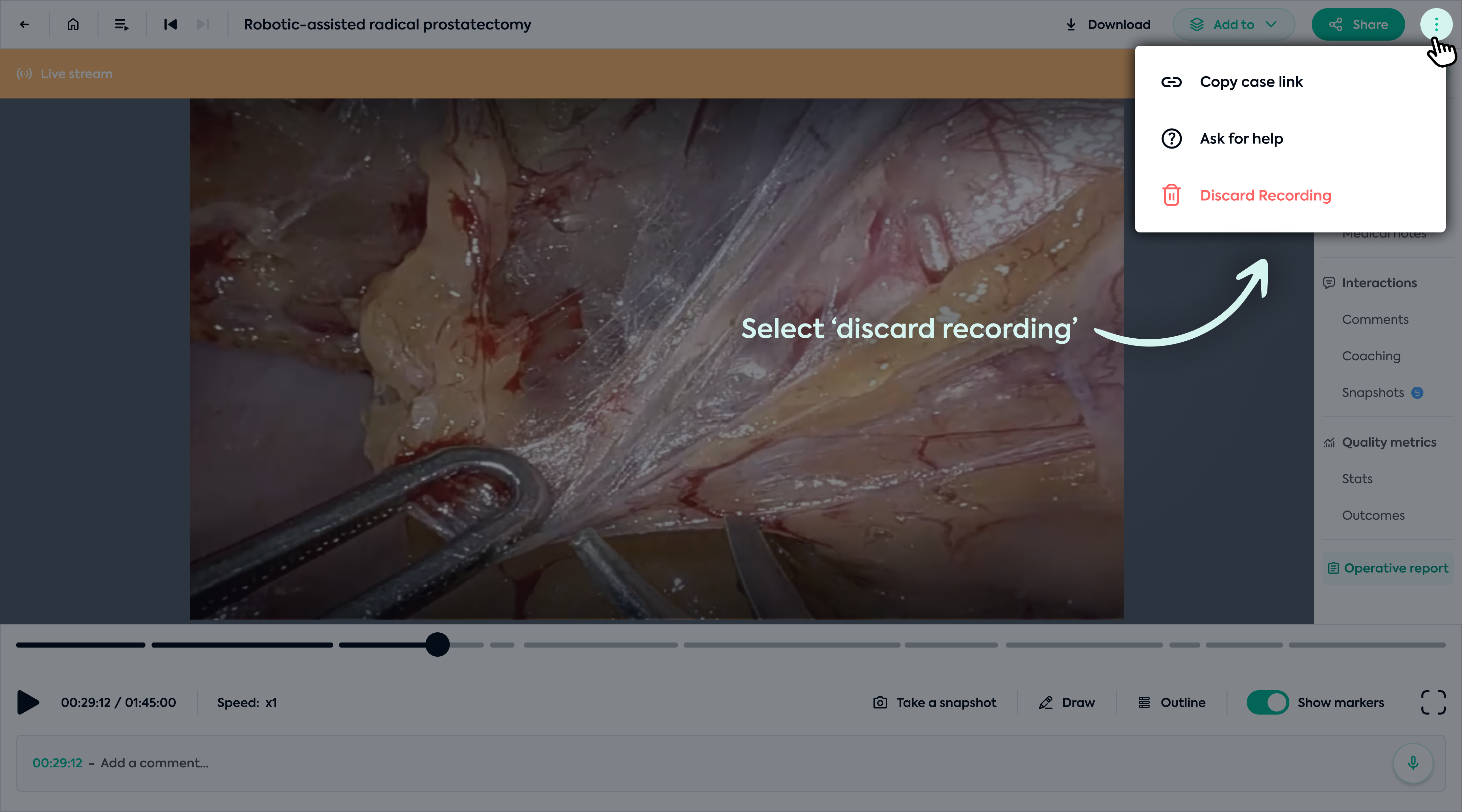Open Outcomes in the sidebar
1462x812 pixels.
1373,515
